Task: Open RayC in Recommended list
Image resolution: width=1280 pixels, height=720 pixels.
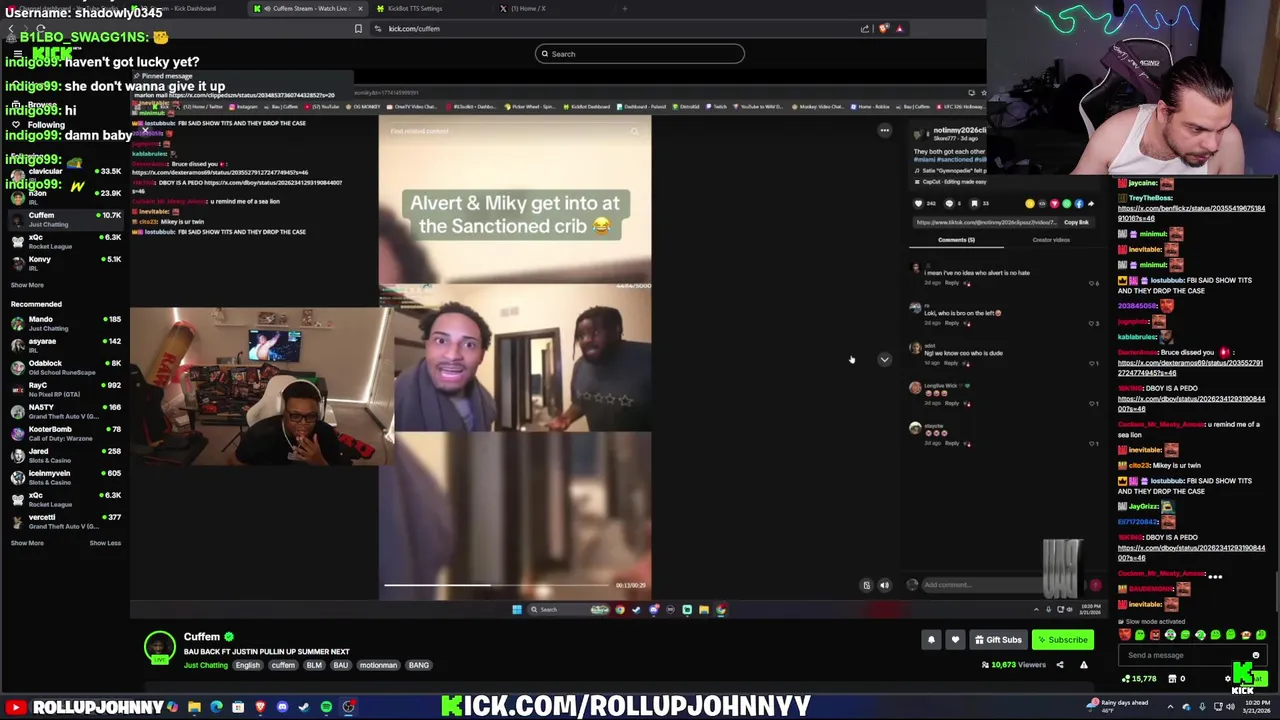Action: coord(65,389)
